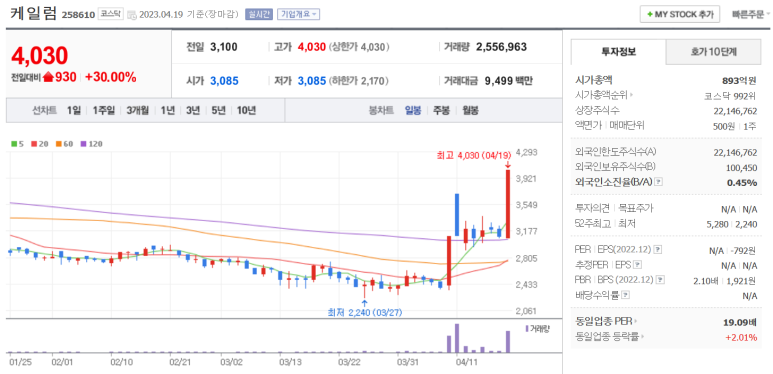Select the 1주일 line chart period
Image resolution: width=773 pixels, height=374 pixels.
pos(104,110)
